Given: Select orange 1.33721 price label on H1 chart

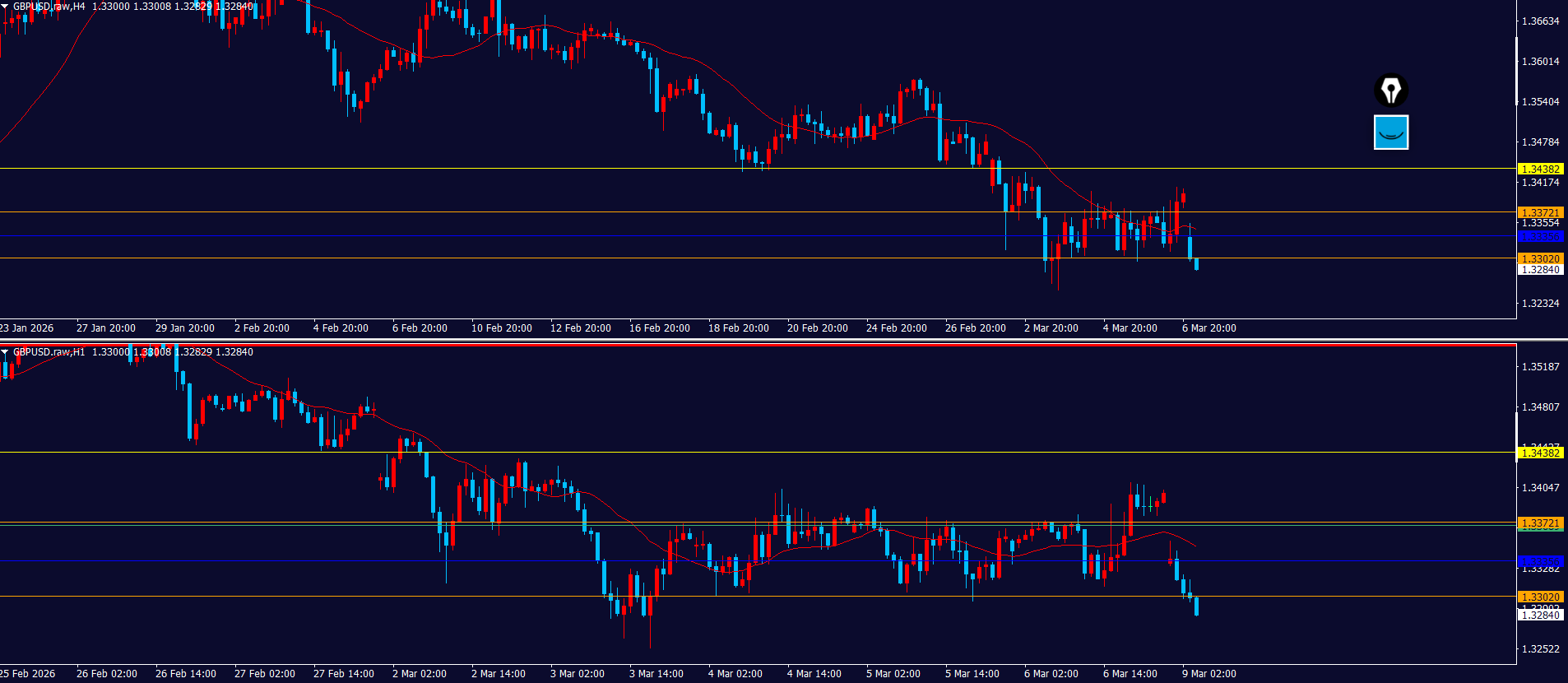Looking at the screenshot, I should [1540, 523].
